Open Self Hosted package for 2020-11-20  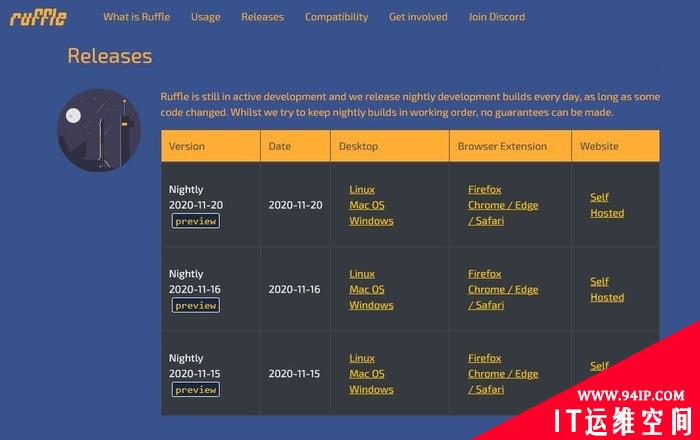click(607, 205)
